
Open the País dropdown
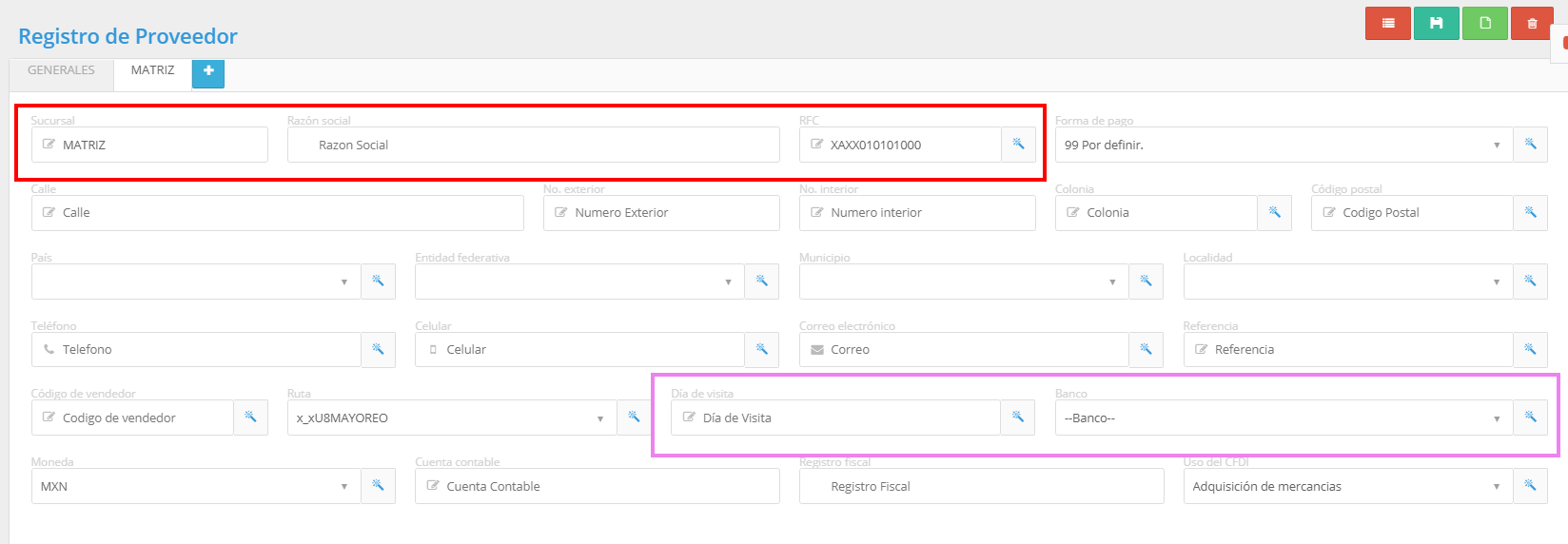(x=196, y=282)
